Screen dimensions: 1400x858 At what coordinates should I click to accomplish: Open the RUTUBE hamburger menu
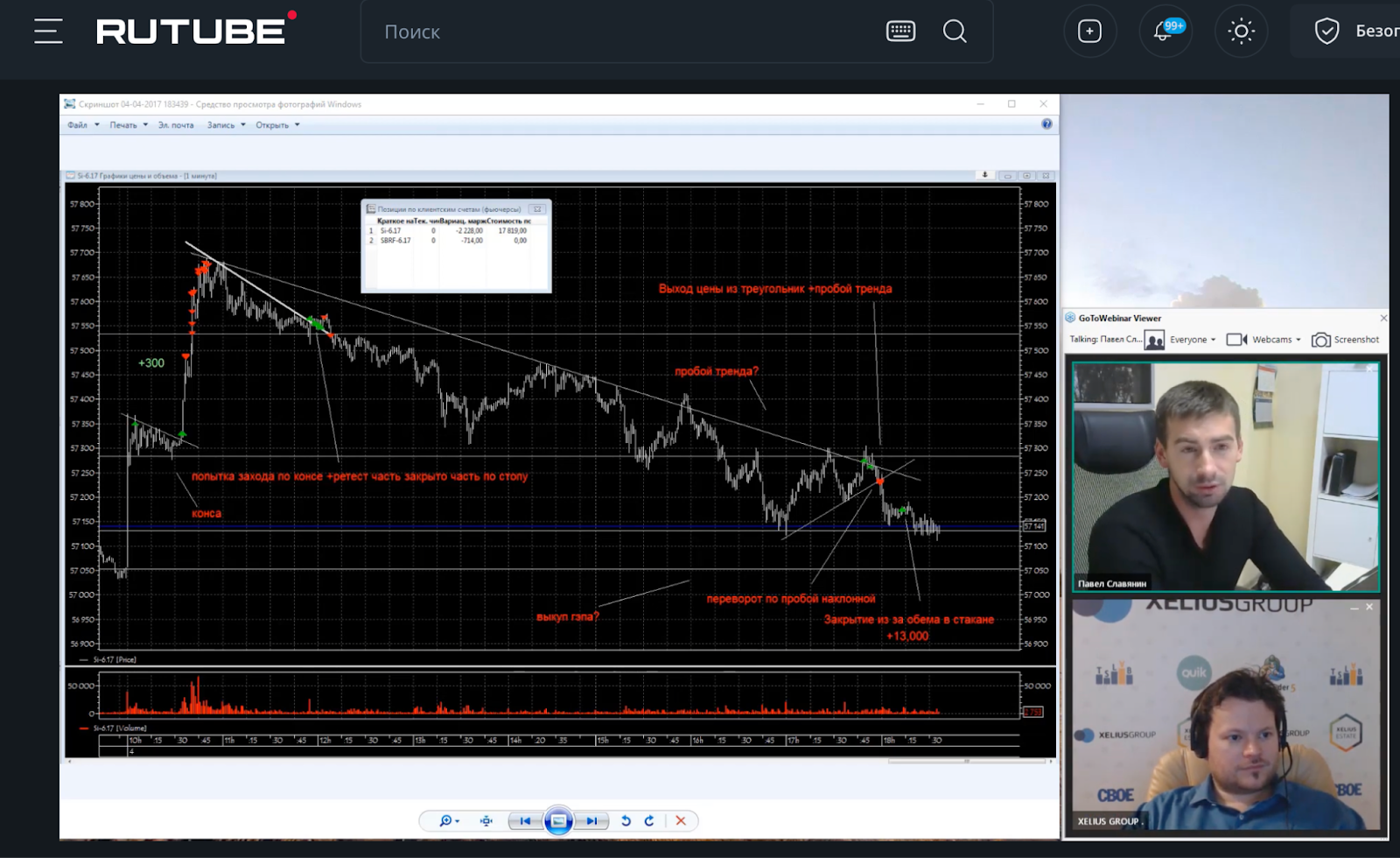click(x=48, y=32)
